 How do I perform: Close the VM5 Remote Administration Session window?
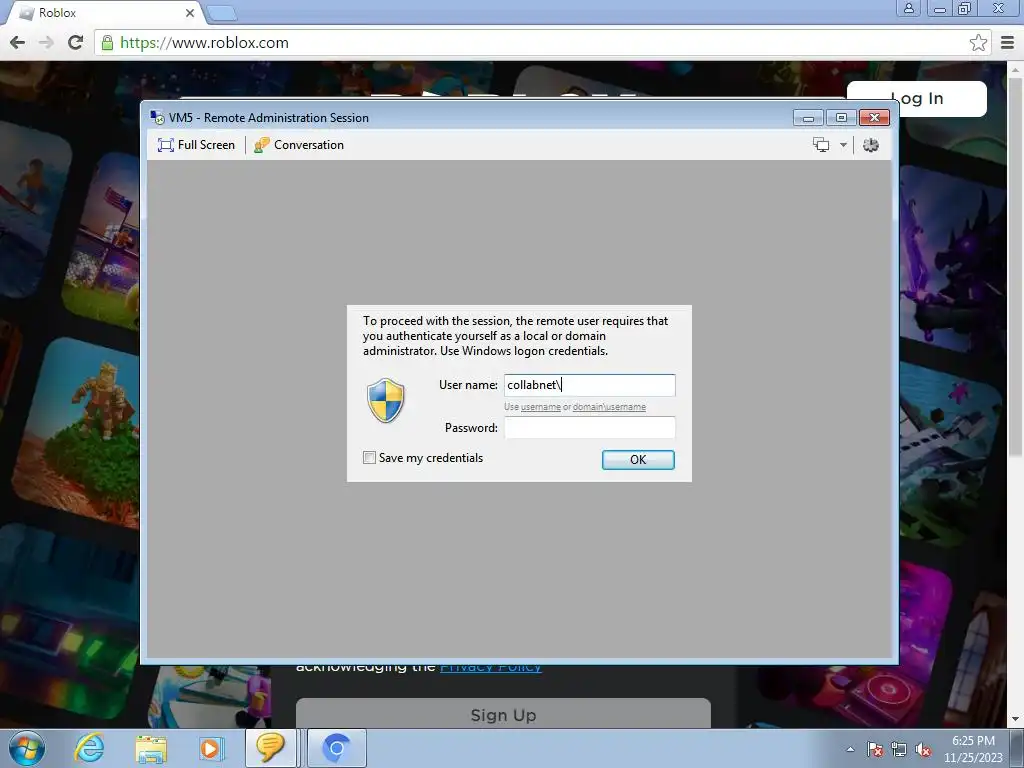[x=874, y=118]
